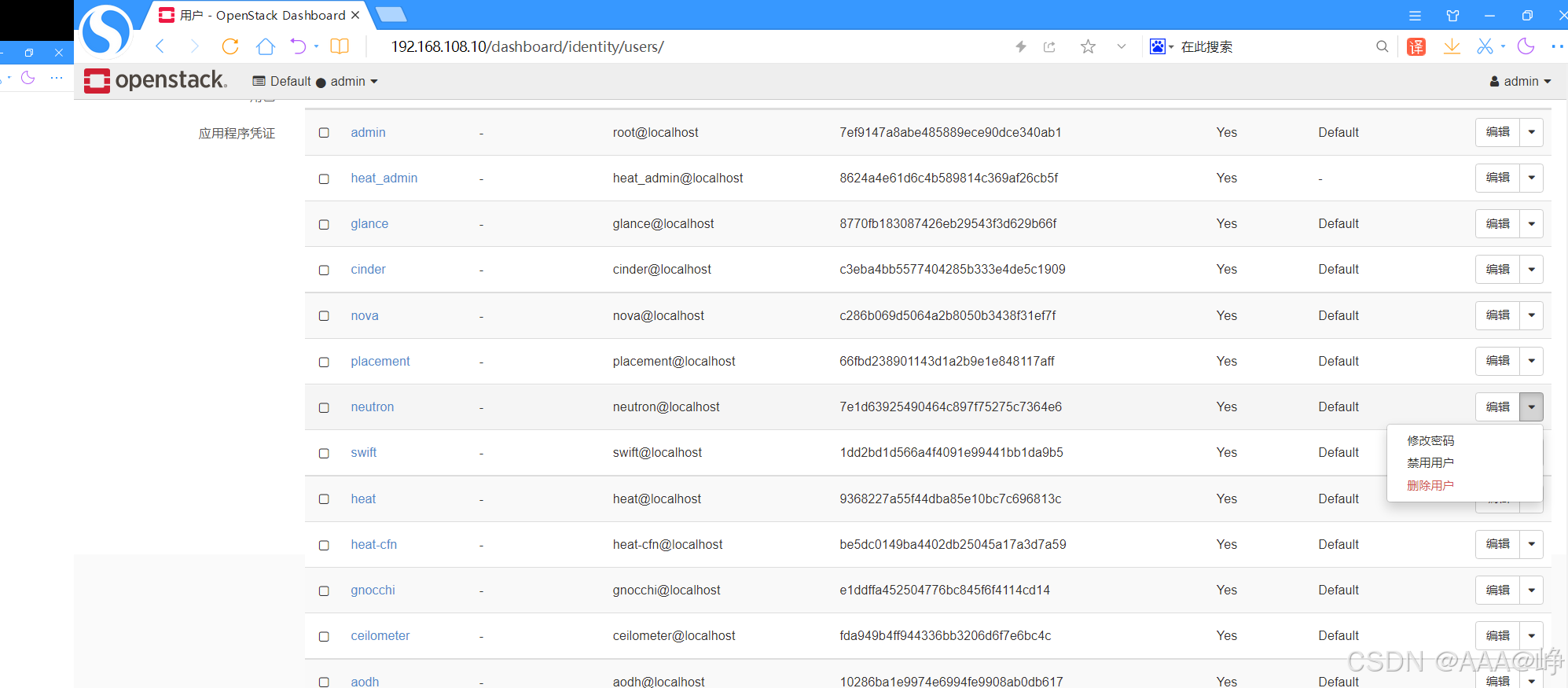
Task: Open the admin user menu at top right
Action: [x=1520, y=81]
